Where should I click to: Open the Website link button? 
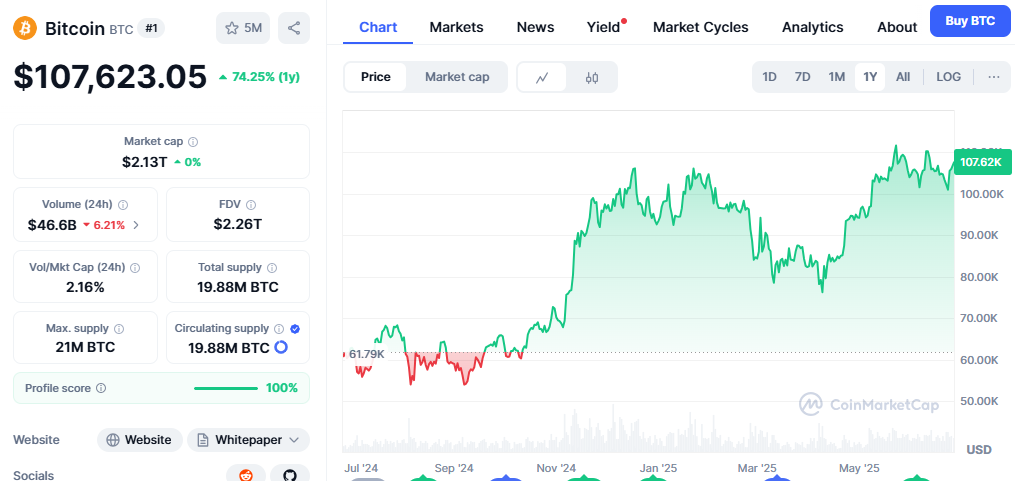pos(140,440)
